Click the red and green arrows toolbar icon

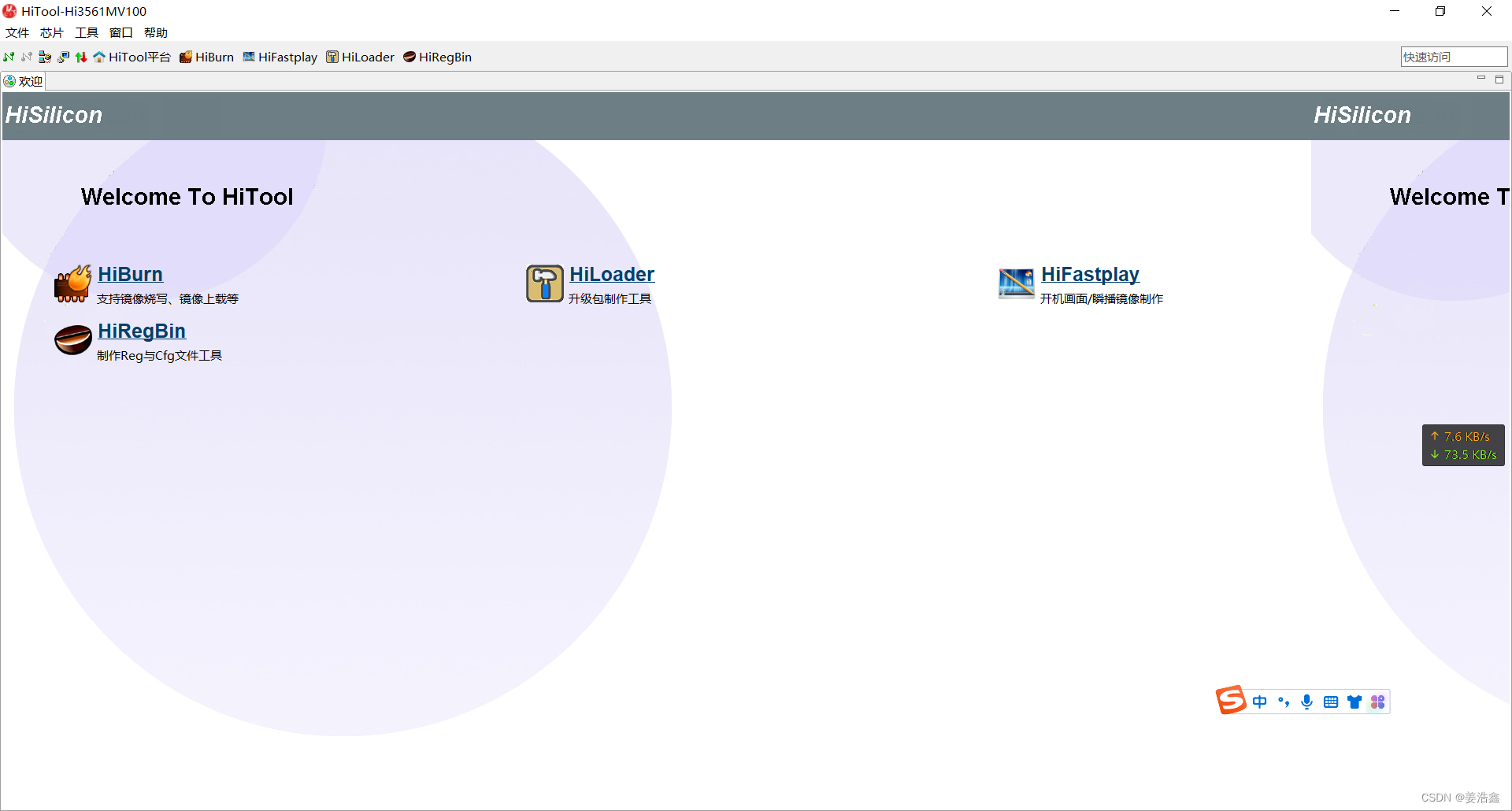[x=81, y=57]
